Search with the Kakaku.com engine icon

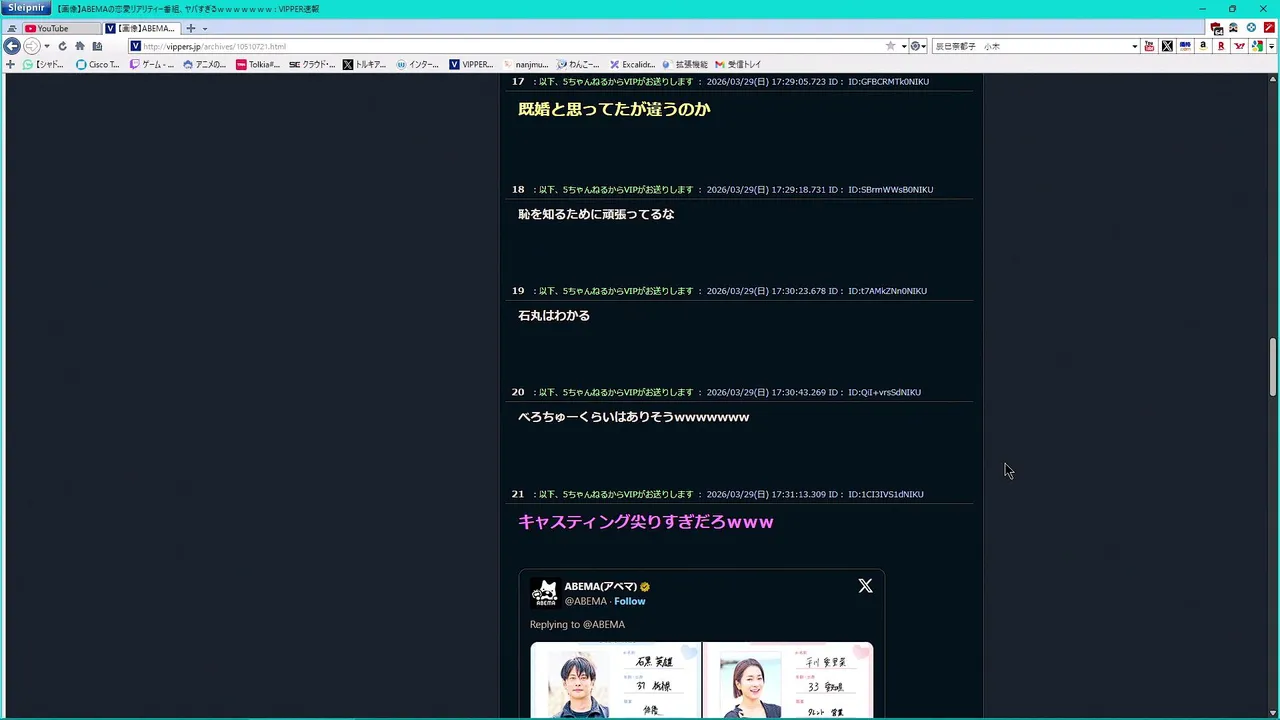[1185, 46]
